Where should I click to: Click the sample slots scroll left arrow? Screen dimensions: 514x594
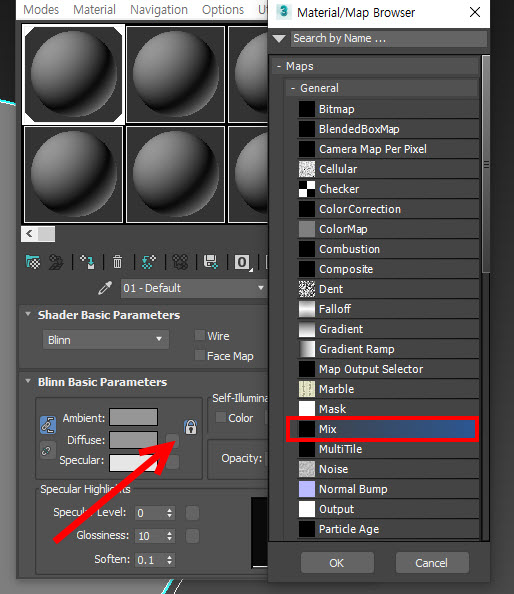[x=30, y=234]
